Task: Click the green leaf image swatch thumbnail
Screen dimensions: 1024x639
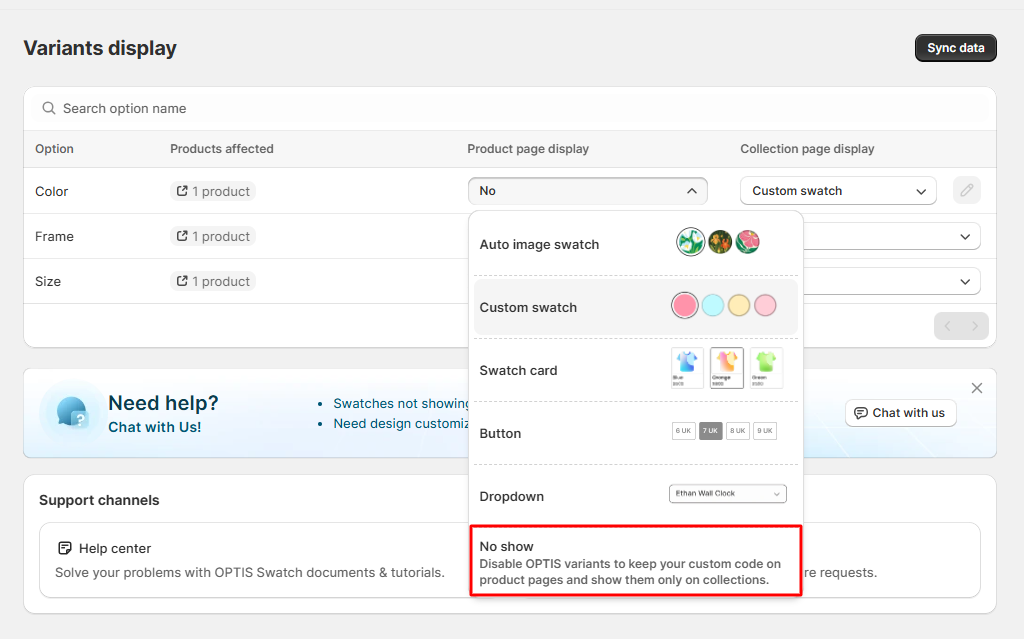Action: [690, 242]
